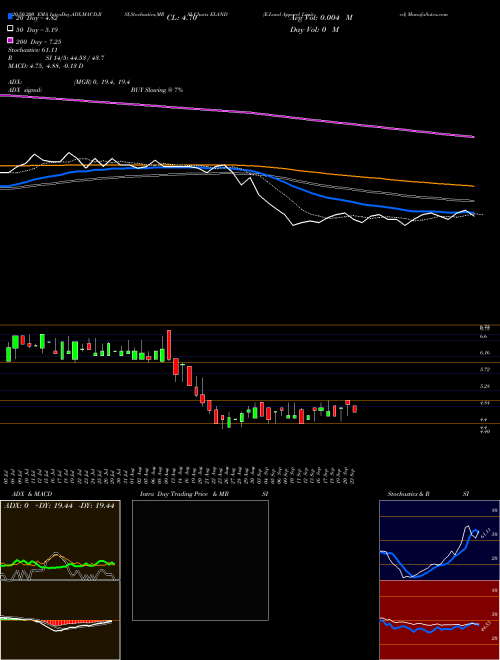This screenshot has height=660, width=500.
Task: Open the empty intraday trading price panel
Action: coord(200,560)
